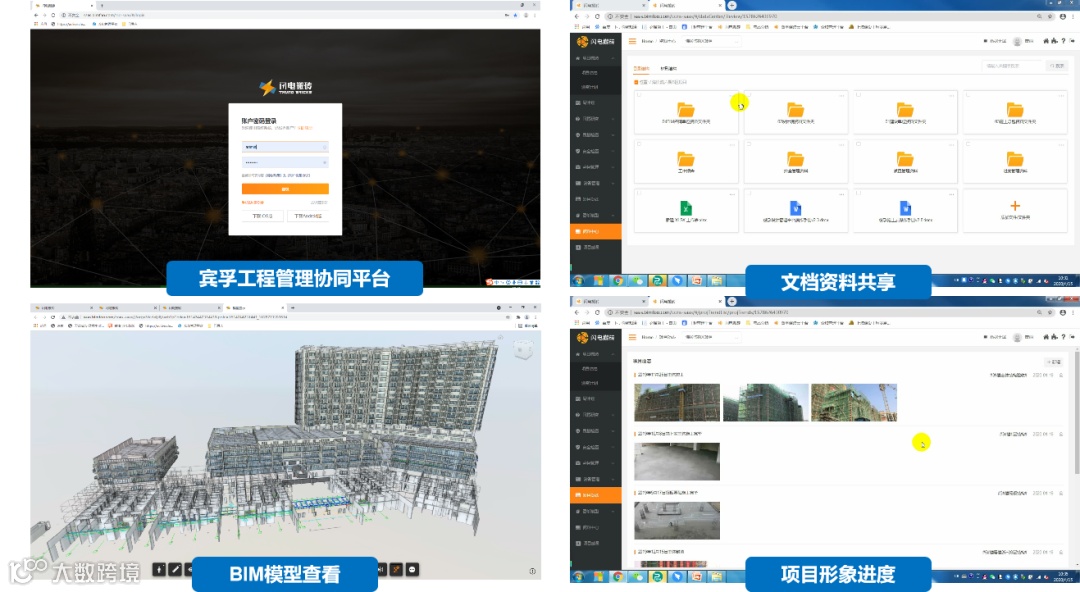The width and height of the screenshot is (1080, 592).
Task: Focus the search field in document window
Action: [1013, 66]
